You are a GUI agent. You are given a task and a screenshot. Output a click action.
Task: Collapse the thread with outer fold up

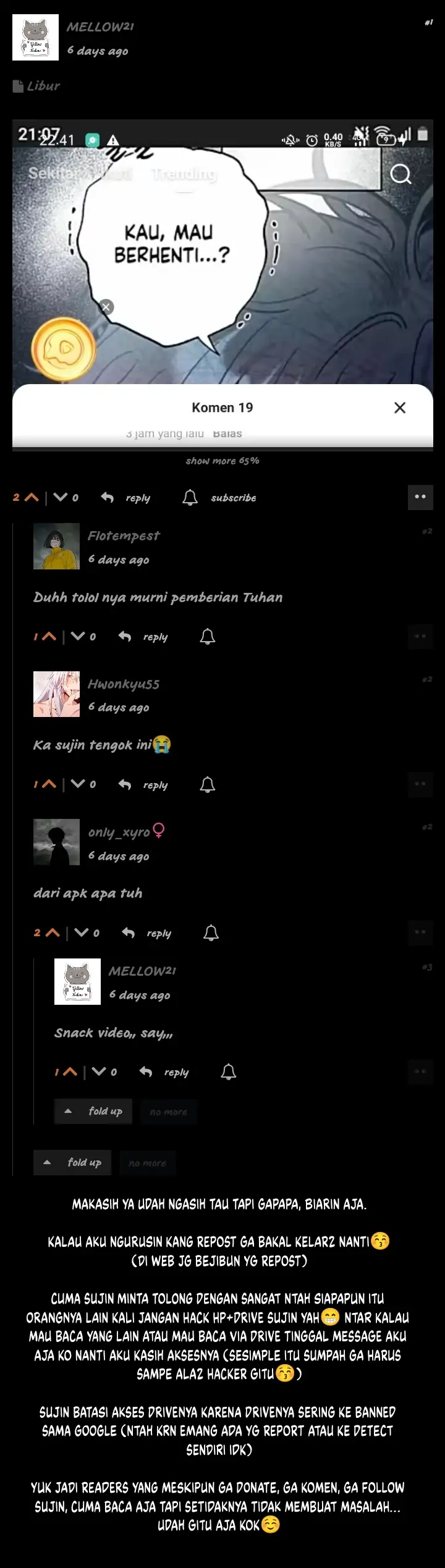point(72,1163)
